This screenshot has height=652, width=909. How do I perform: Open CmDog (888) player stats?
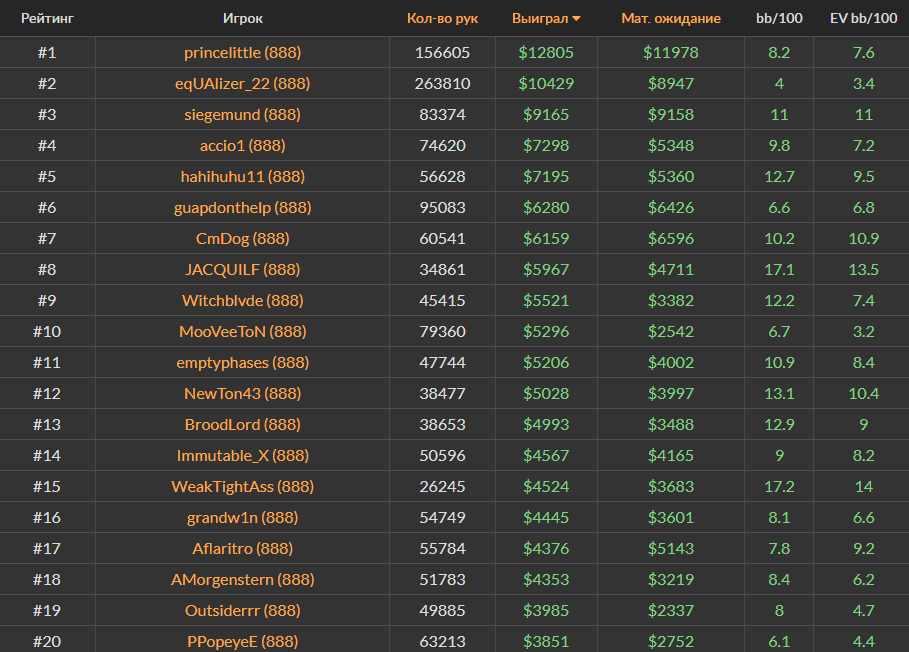click(242, 238)
